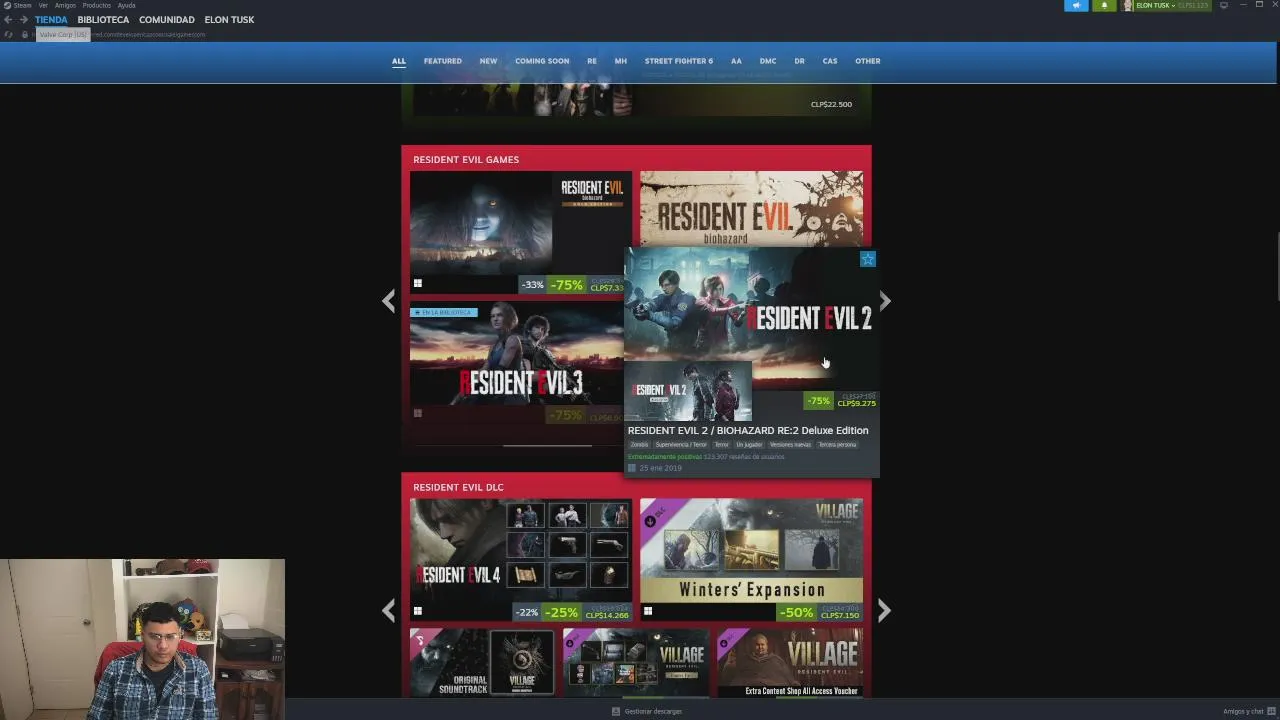Click next arrow of Resident Evil DLC carousel

click(884, 610)
